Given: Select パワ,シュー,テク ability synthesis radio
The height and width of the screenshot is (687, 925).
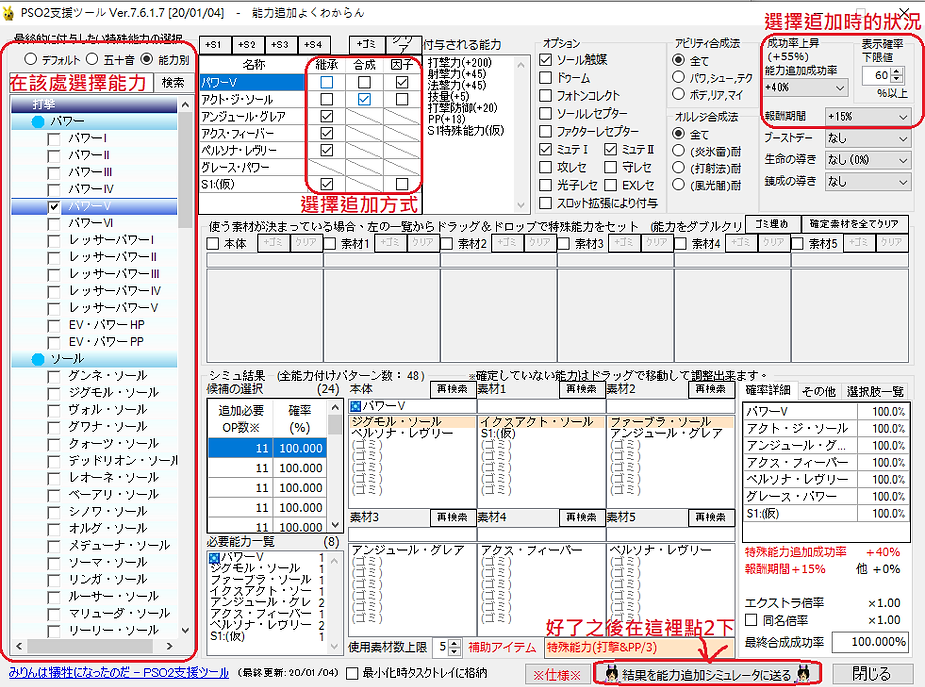Looking at the screenshot, I should (x=678, y=77).
